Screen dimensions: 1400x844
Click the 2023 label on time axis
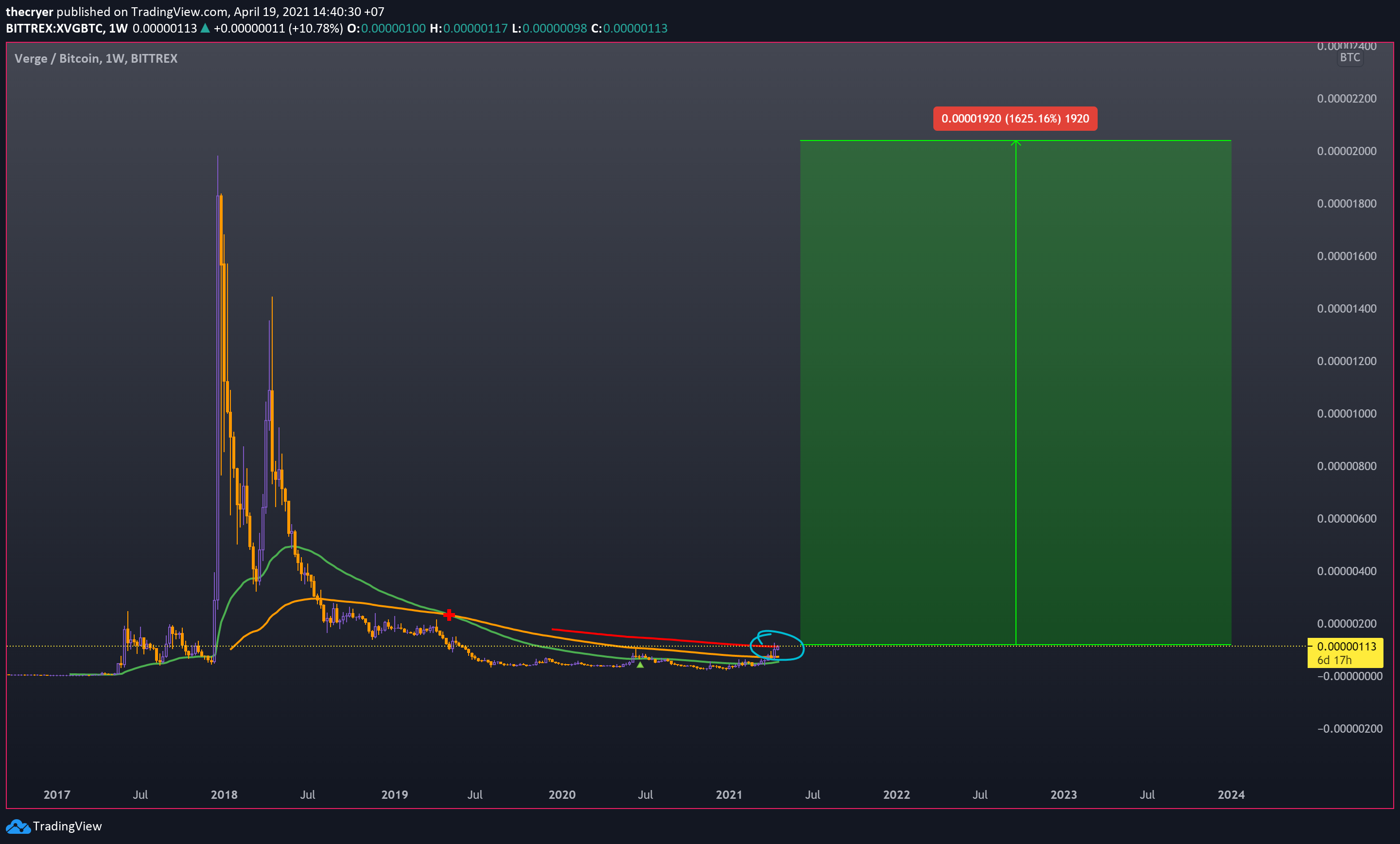(1064, 794)
